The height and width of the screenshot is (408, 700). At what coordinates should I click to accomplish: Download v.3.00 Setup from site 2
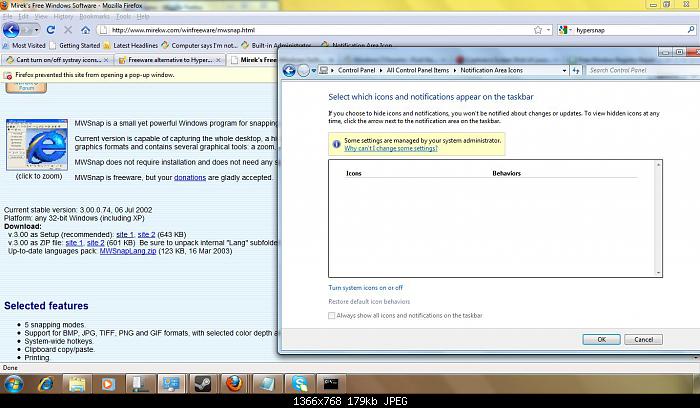pyautogui.click(x=146, y=234)
